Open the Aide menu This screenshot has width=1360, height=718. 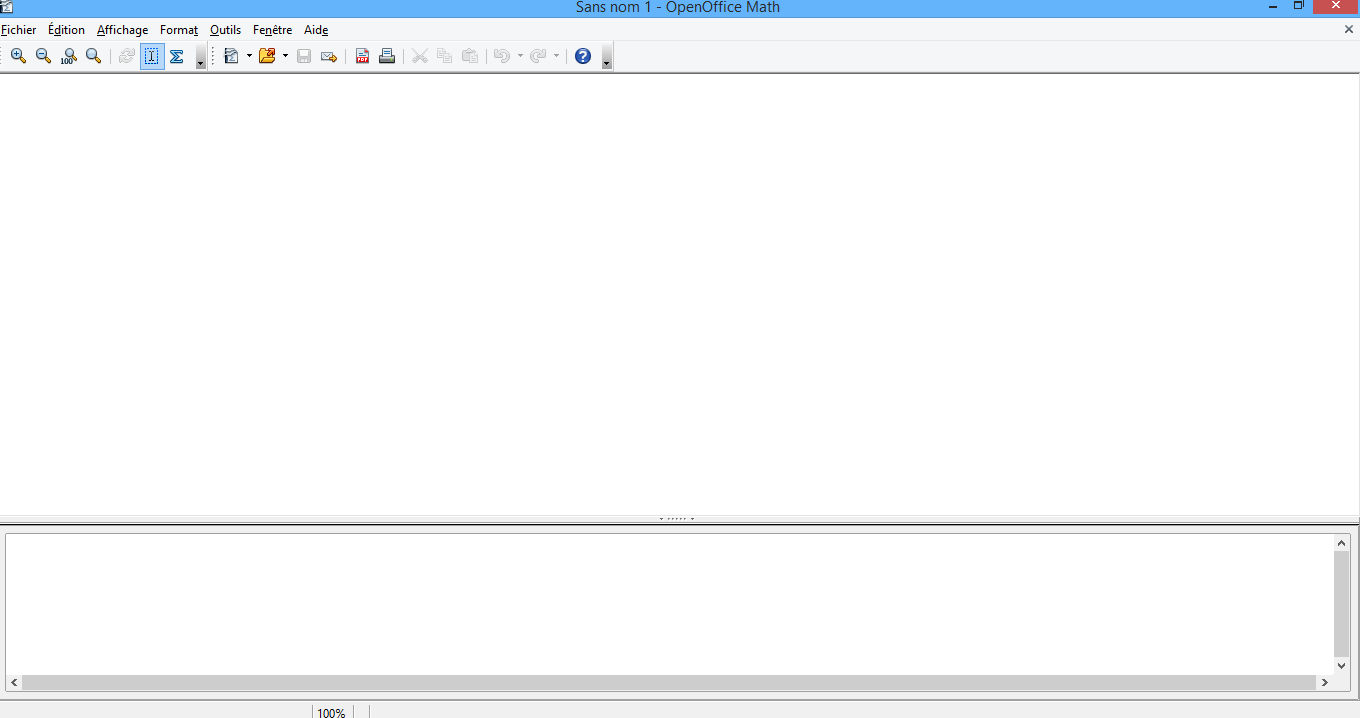point(316,30)
